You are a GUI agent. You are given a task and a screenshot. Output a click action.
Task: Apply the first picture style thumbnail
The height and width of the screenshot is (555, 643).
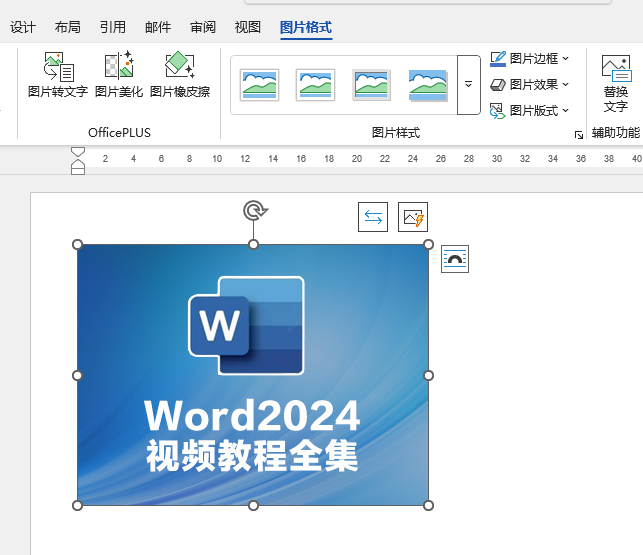pos(259,85)
